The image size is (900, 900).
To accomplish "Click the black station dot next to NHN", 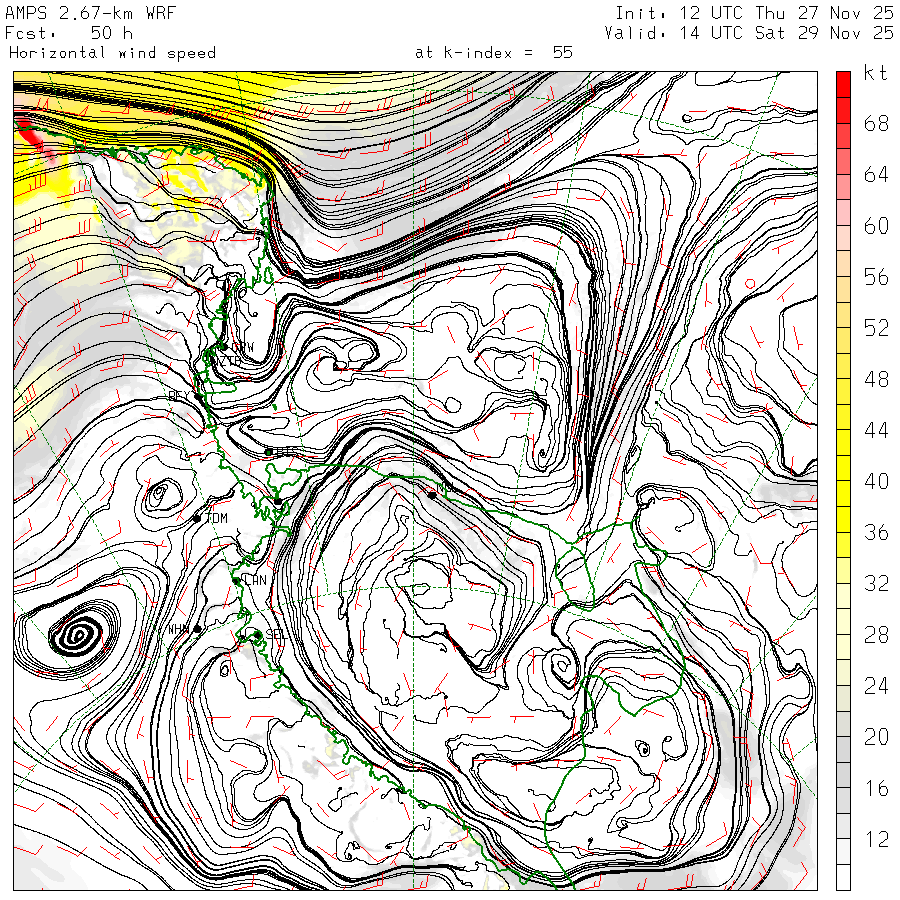I will pos(197,629).
